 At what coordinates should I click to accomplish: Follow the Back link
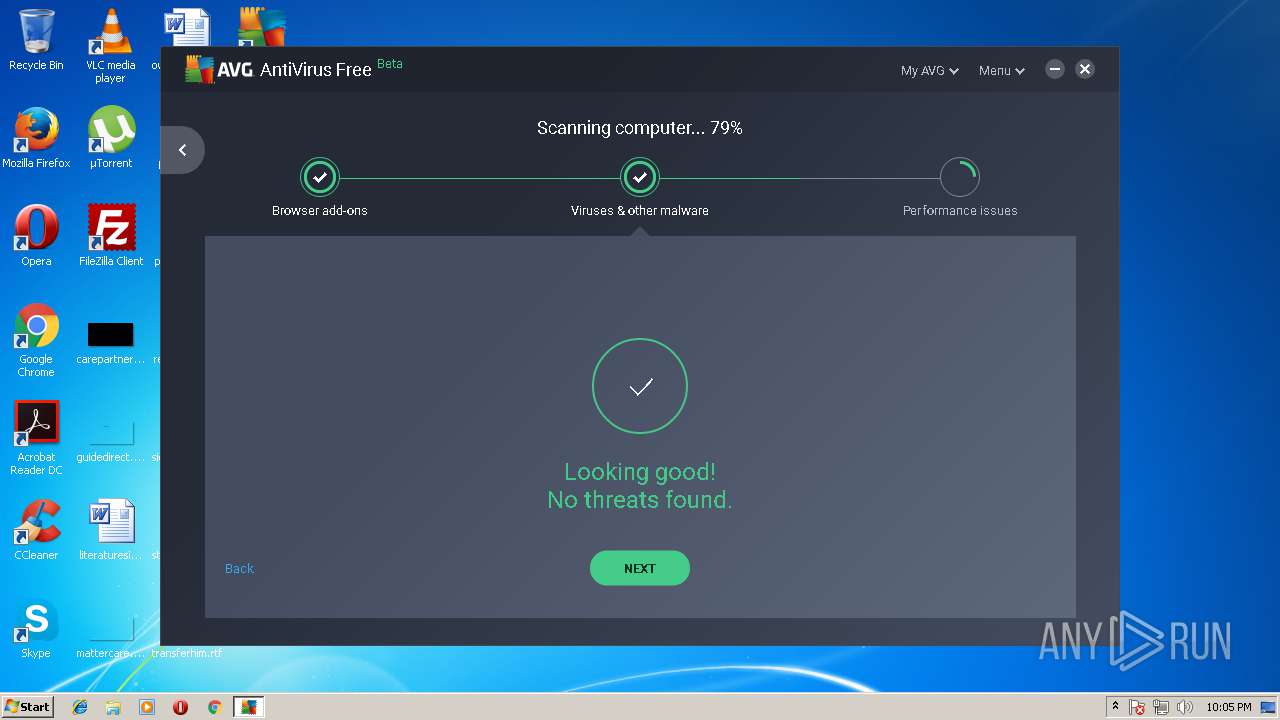pyautogui.click(x=239, y=568)
